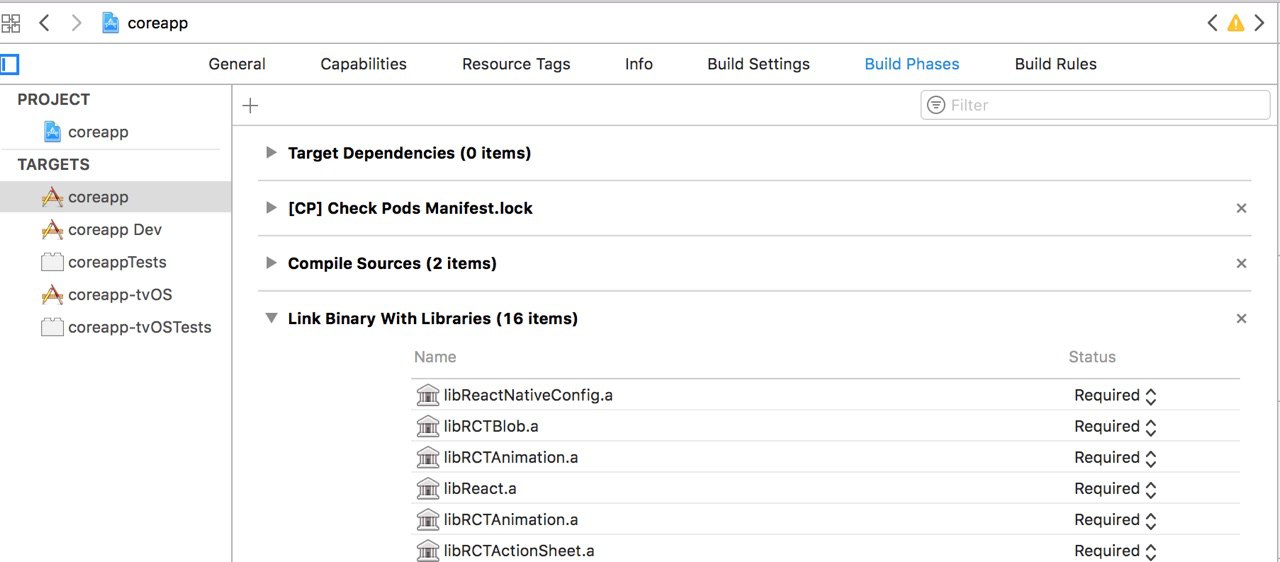Select libReact.a library row

(x=825, y=488)
